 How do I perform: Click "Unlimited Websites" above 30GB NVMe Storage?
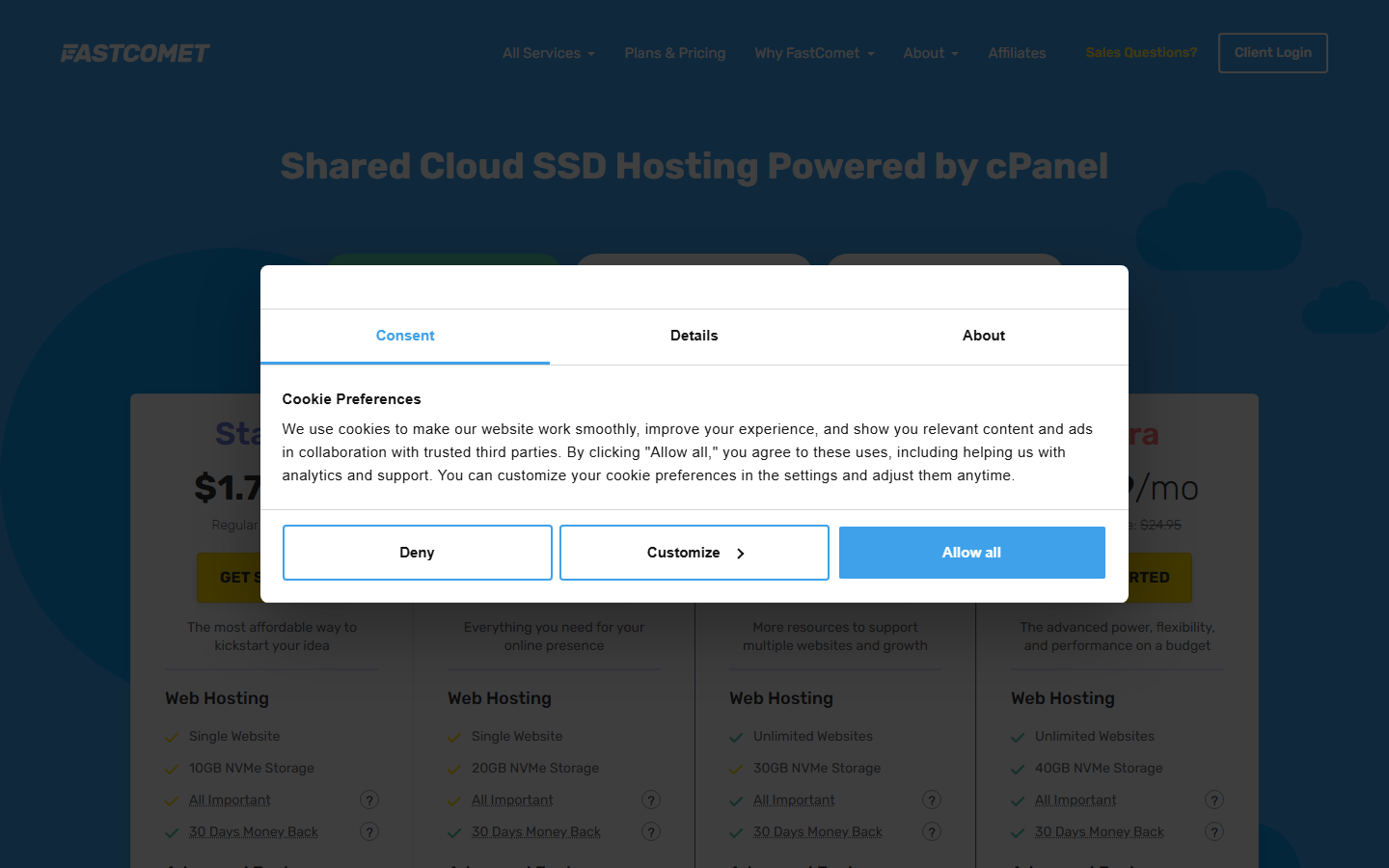click(x=813, y=736)
